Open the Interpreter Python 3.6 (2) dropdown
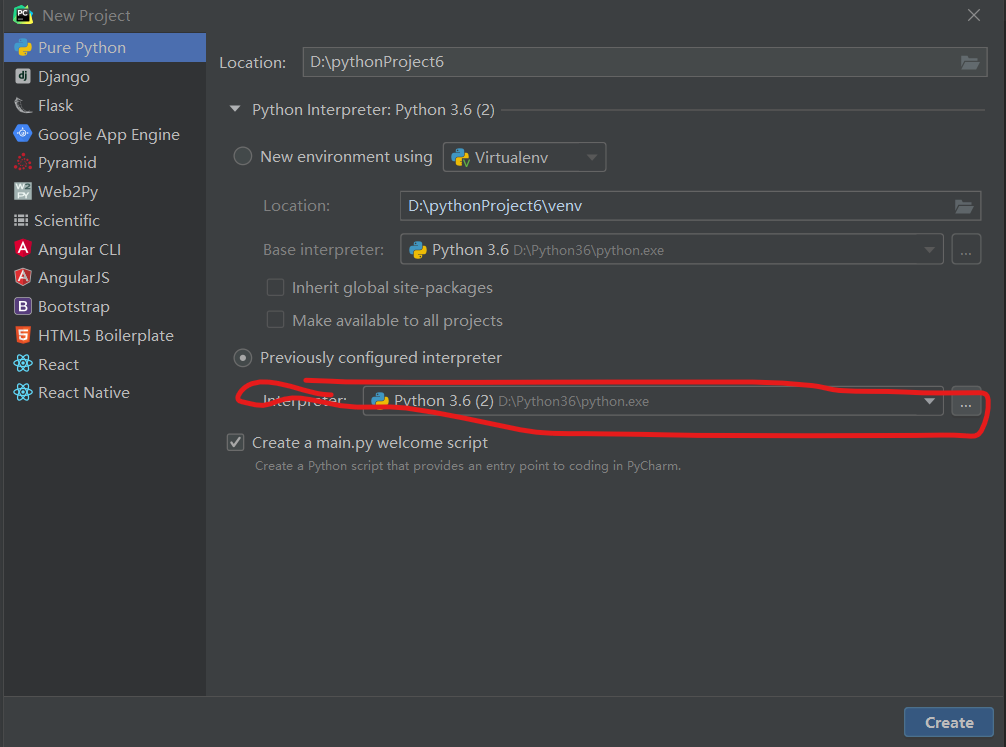1006x747 pixels. [x=653, y=401]
